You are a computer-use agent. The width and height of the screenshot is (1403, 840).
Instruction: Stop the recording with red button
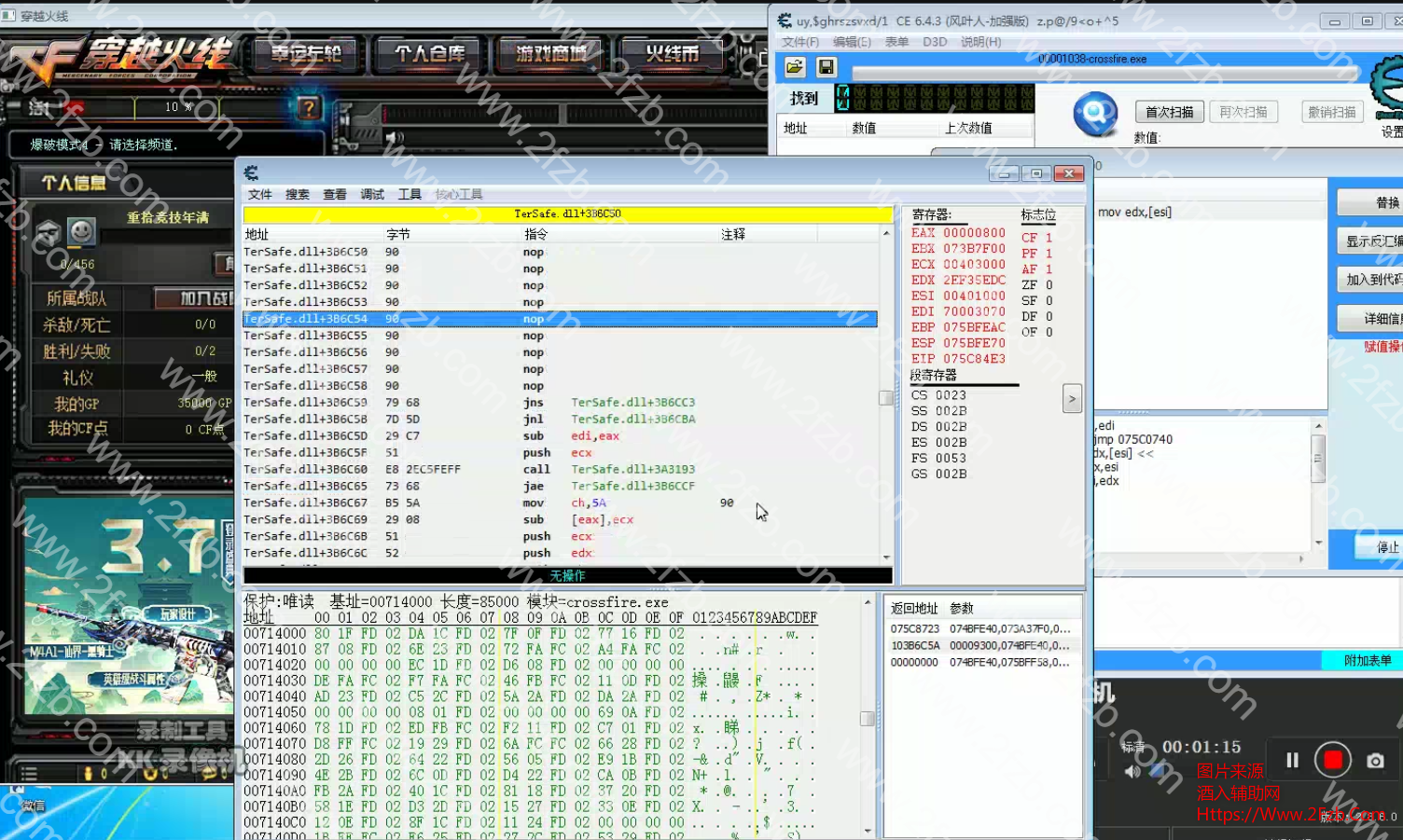[x=1333, y=760]
